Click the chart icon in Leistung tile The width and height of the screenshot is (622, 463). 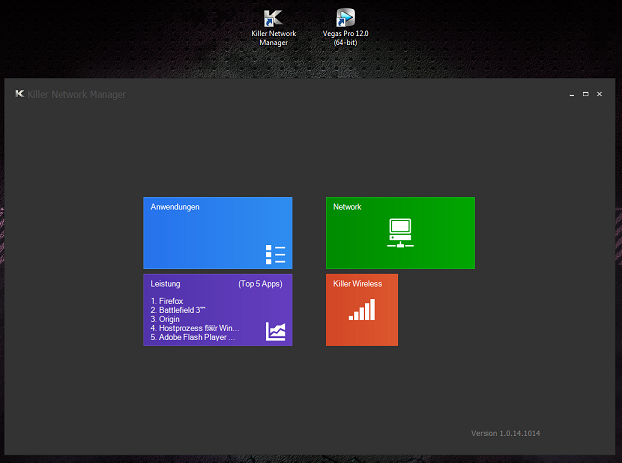coord(275,331)
